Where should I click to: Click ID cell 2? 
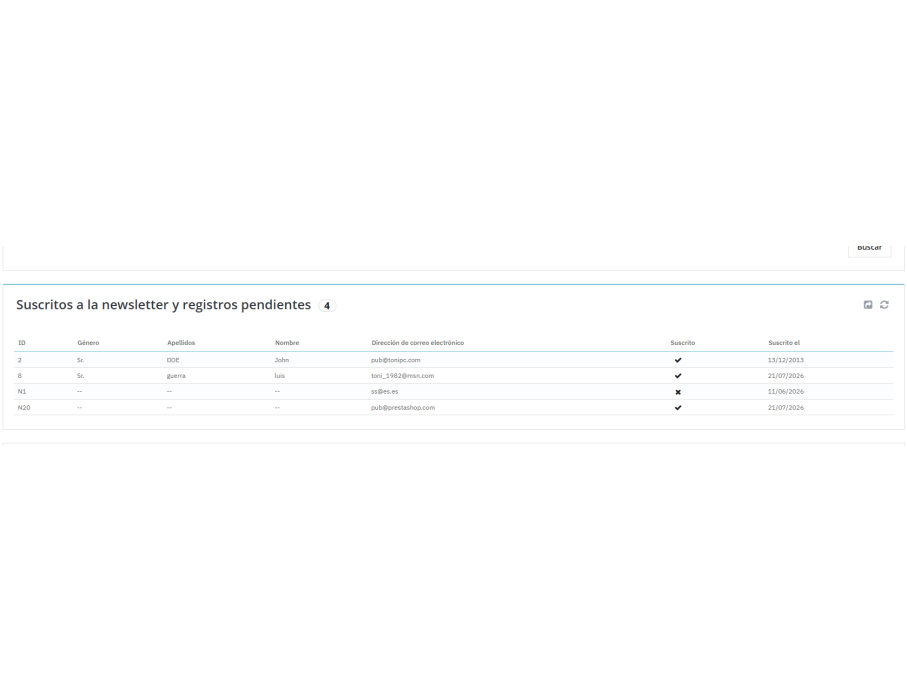(x=20, y=360)
